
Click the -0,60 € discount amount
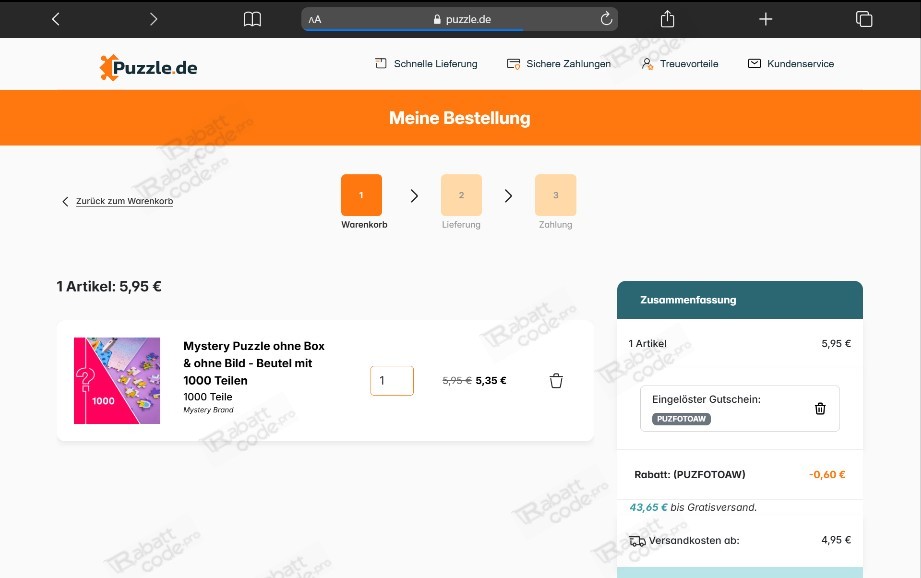click(827, 475)
